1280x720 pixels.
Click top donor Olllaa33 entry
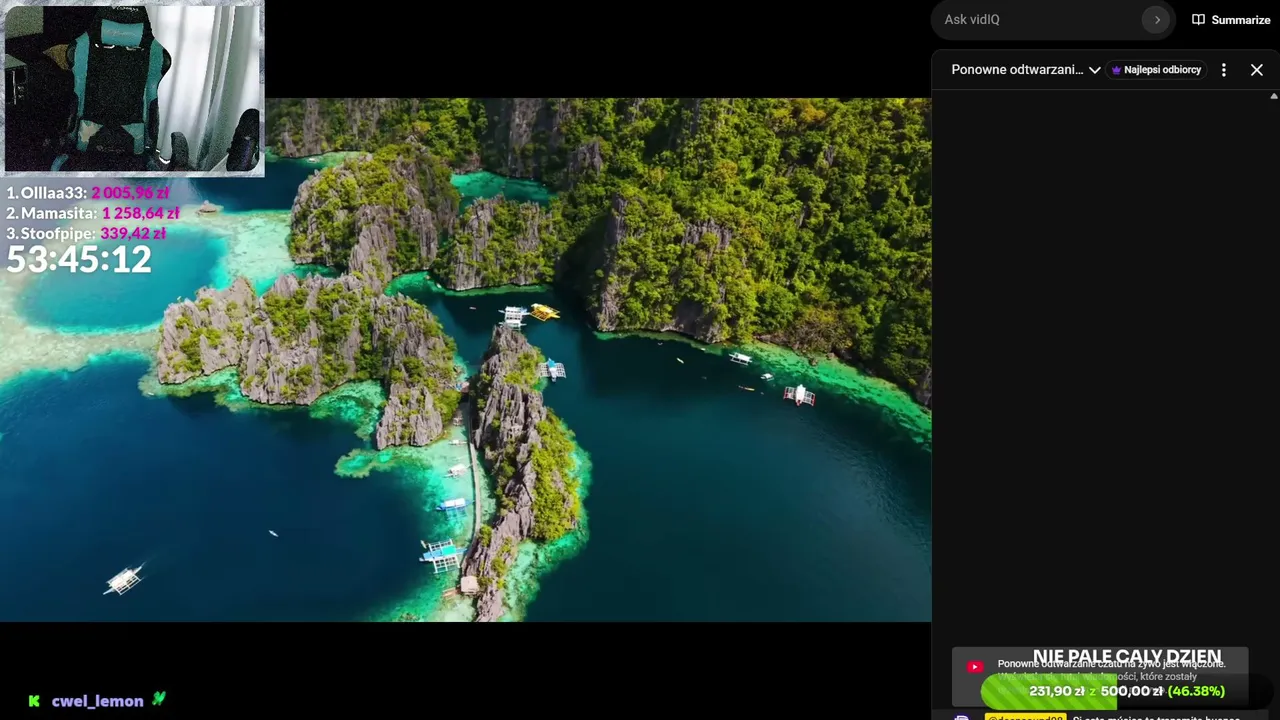tap(88, 193)
